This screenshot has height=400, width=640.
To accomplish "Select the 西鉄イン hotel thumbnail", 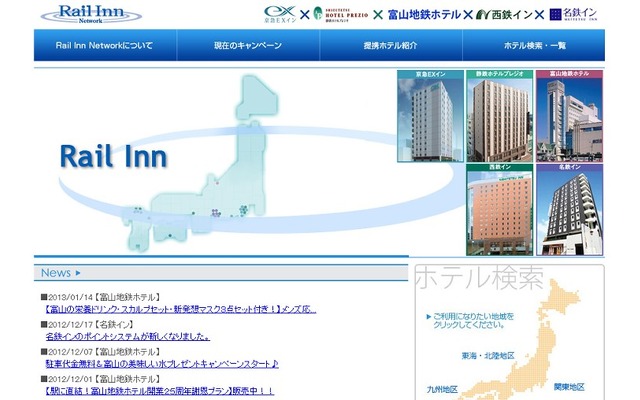I will 500,210.
